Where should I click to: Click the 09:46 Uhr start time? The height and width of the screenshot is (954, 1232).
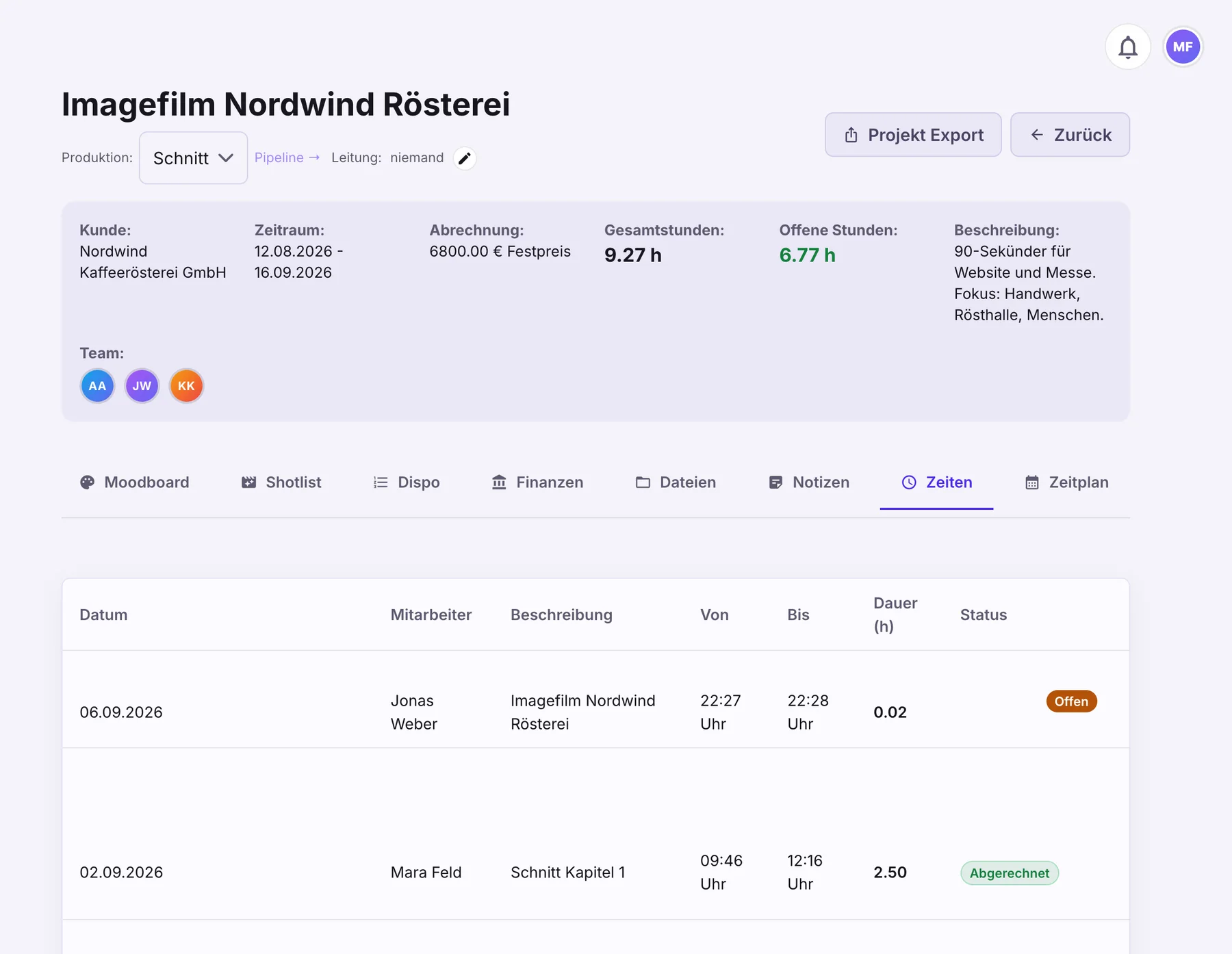[x=721, y=873]
